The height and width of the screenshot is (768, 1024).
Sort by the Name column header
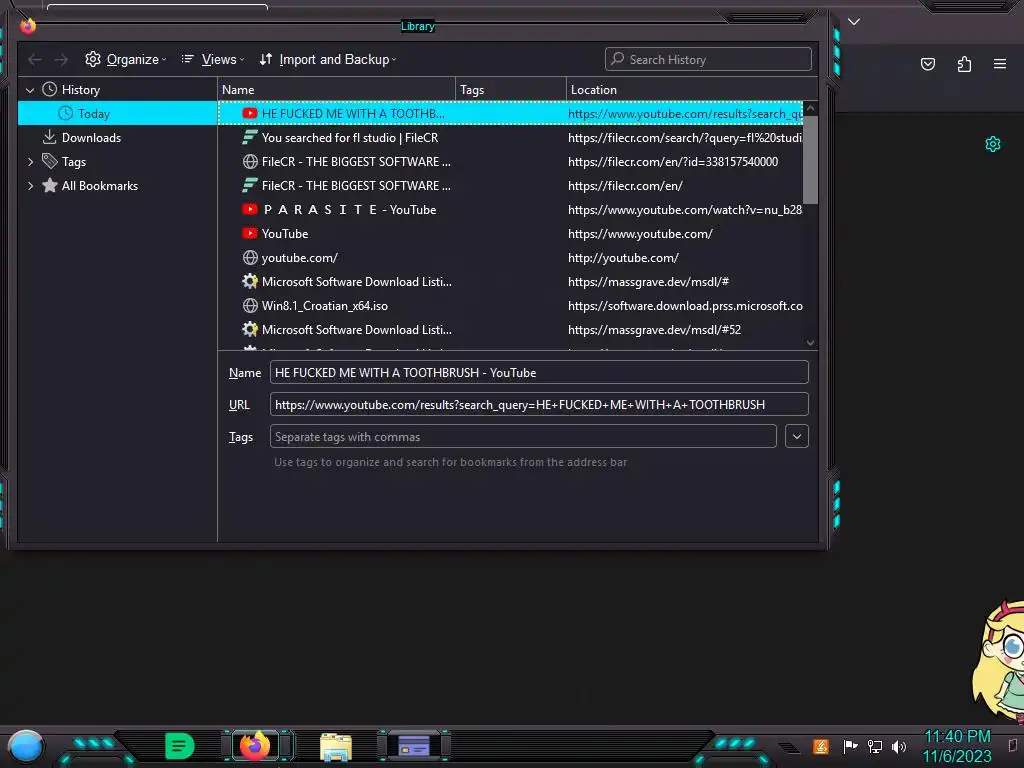click(x=336, y=90)
